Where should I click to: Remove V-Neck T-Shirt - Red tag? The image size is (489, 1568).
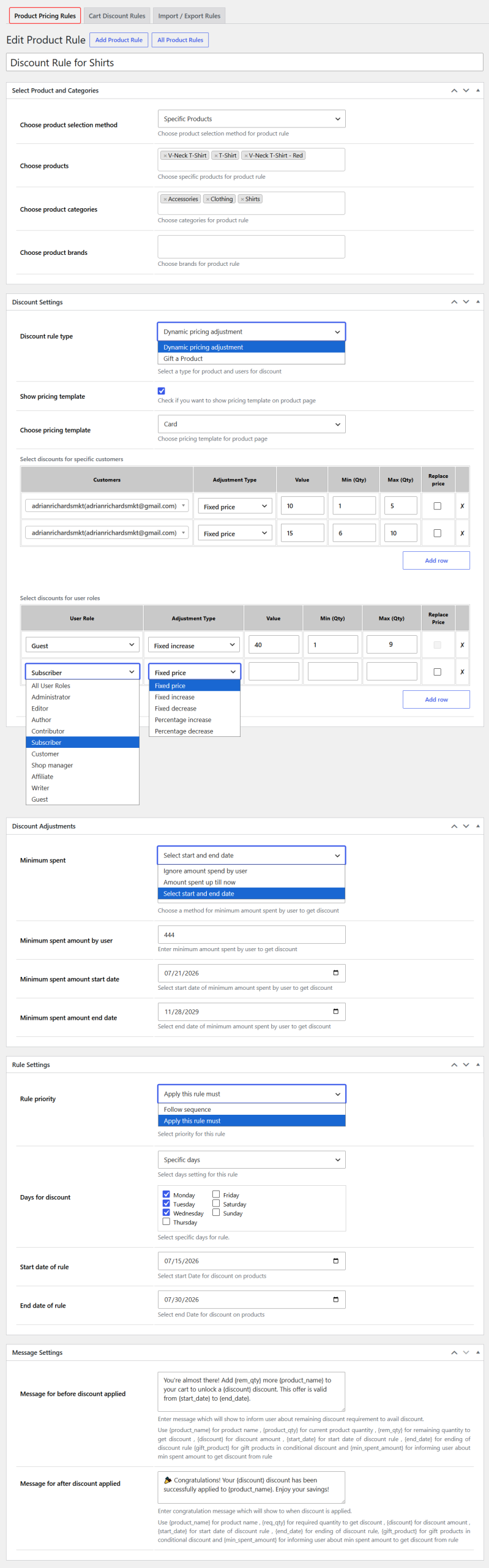click(246, 156)
